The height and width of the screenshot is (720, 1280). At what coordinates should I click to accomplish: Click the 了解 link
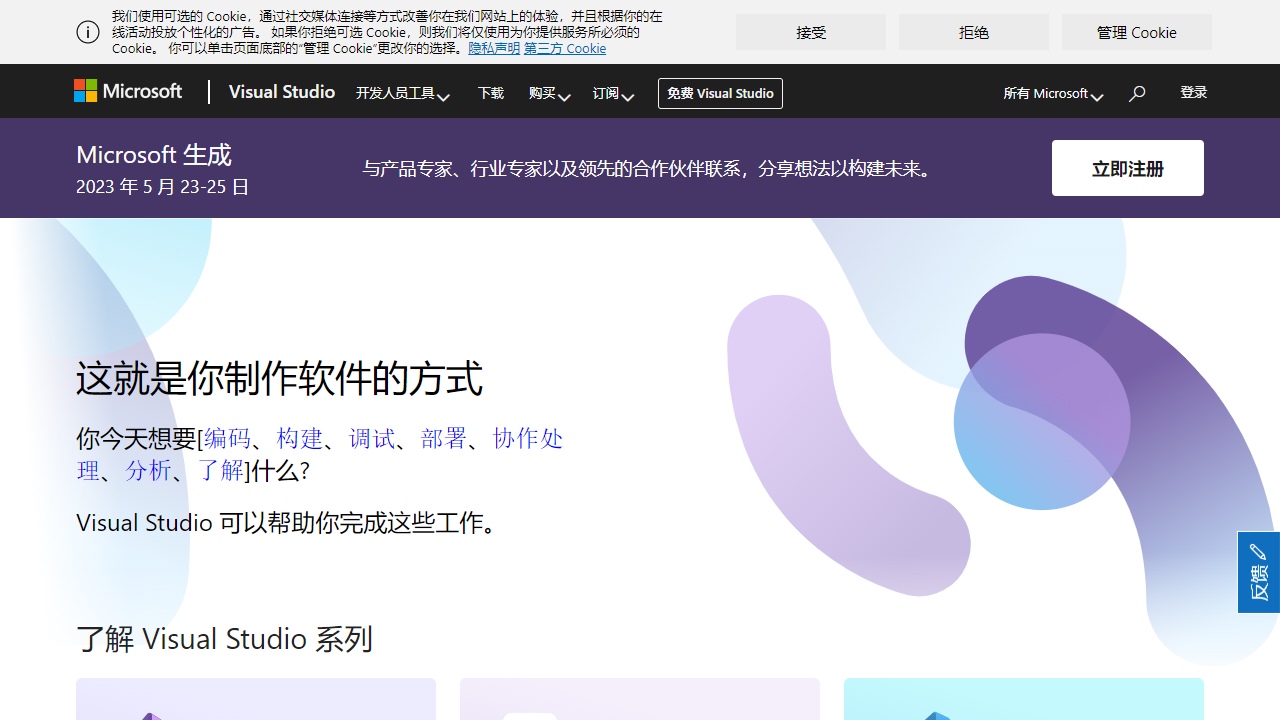(x=220, y=470)
